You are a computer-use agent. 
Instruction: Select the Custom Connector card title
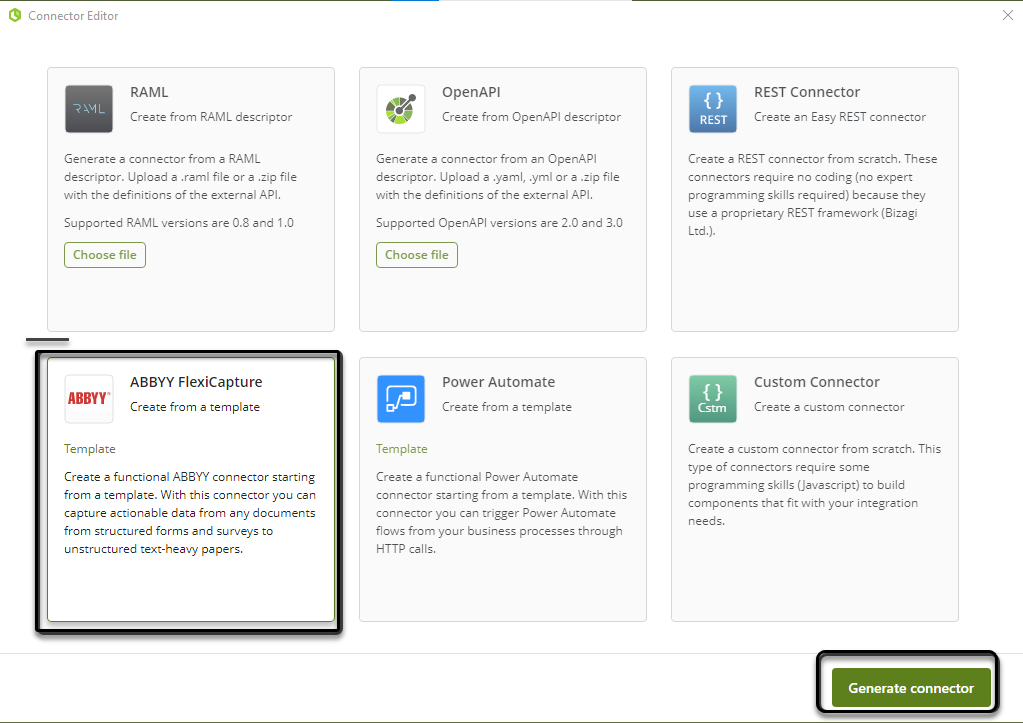point(817,382)
